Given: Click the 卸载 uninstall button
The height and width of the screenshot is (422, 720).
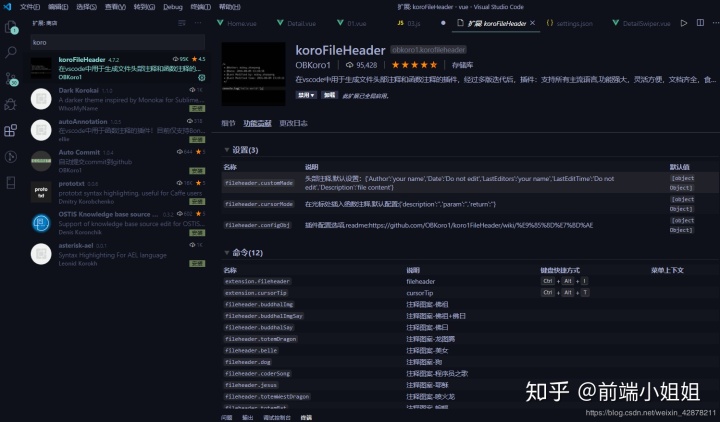Looking at the screenshot, I should (x=329, y=95).
